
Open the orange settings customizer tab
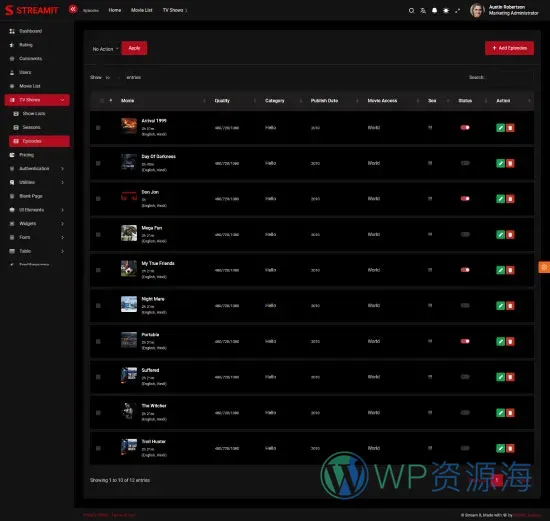click(x=544, y=267)
